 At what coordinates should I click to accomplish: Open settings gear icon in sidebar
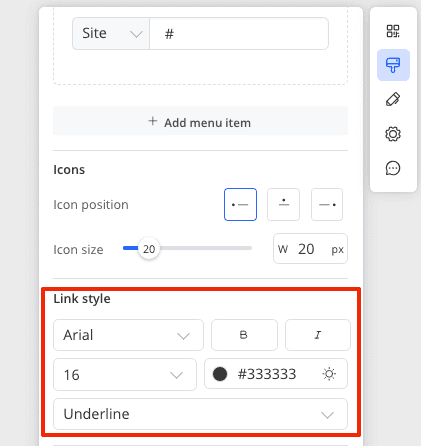pyautogui.click(x=393, y=134)
